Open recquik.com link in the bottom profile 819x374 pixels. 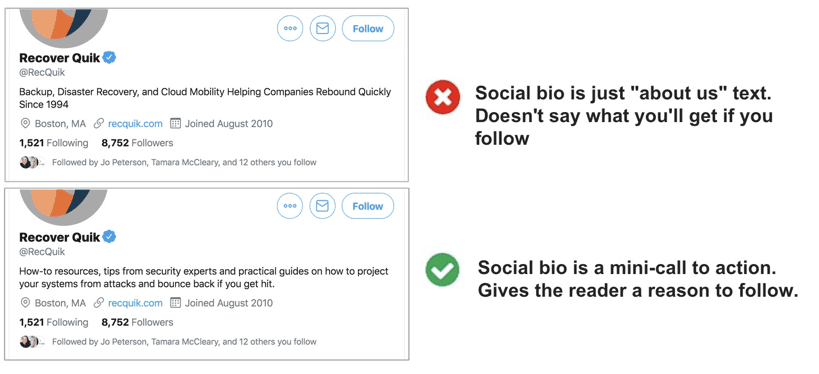(135, 303)
